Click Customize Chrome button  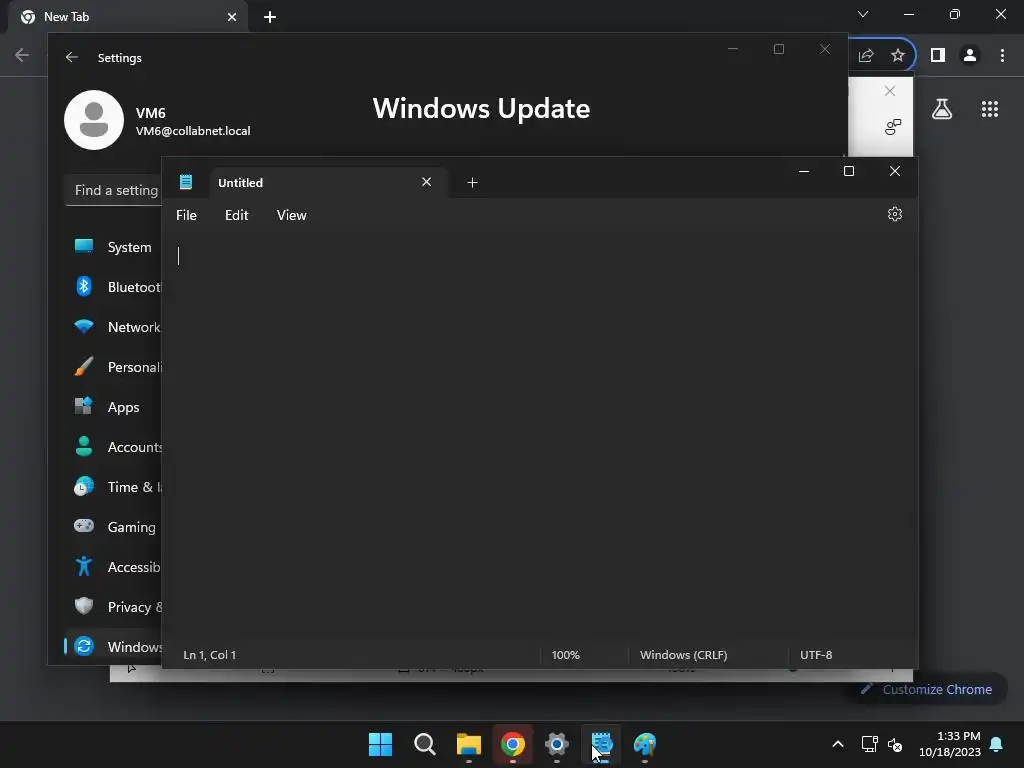(926, 690)
